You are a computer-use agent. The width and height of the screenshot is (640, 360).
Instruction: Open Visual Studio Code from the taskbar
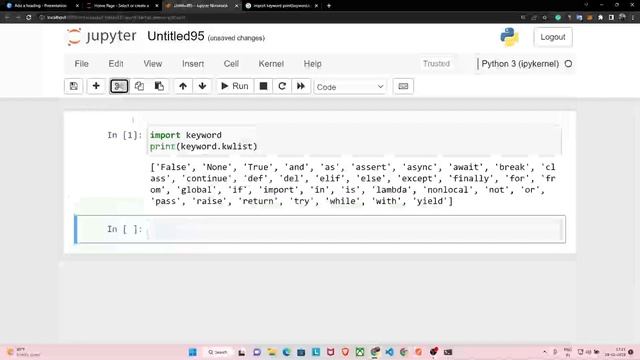pos(389,352)
